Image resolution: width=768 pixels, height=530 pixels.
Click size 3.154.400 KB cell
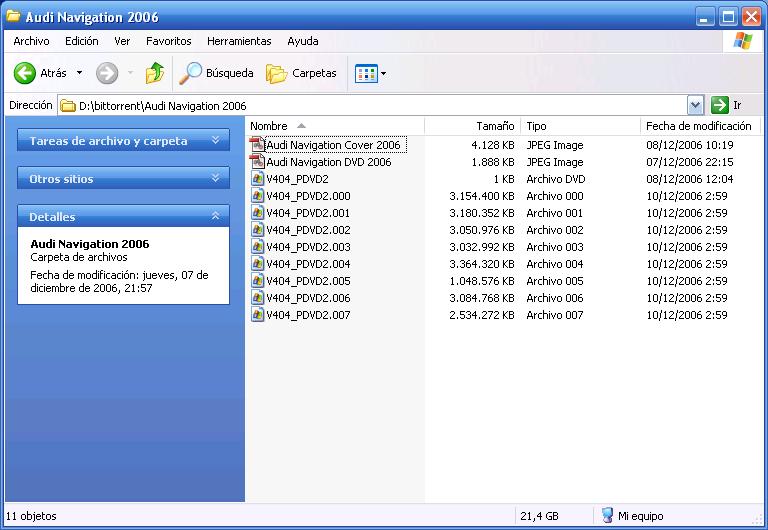coord(482,196)
